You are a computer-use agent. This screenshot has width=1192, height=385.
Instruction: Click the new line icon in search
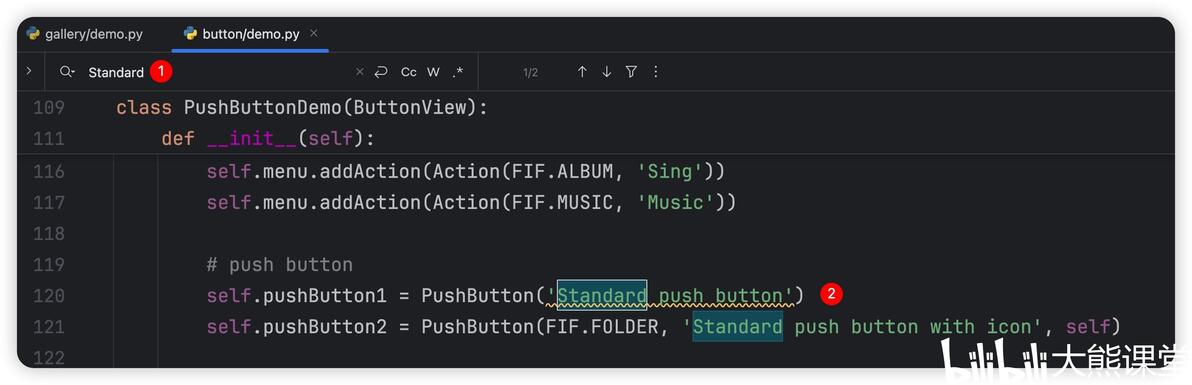click(381, 72)
